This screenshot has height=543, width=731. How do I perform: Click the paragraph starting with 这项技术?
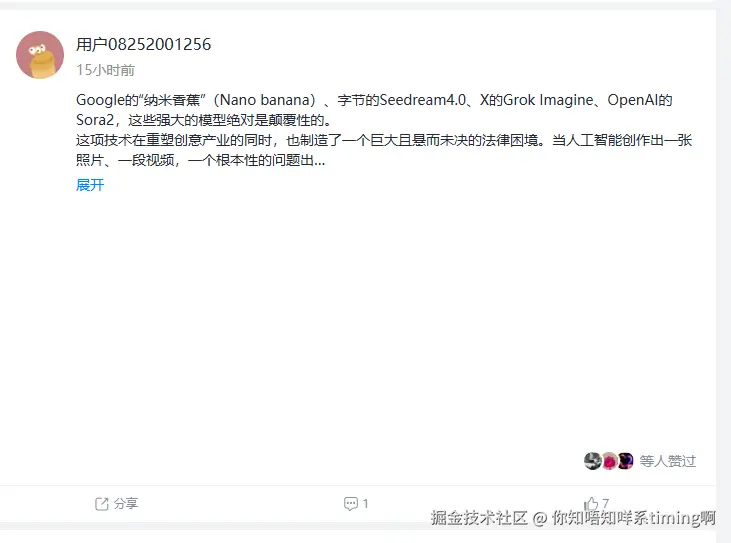point(384,150)
